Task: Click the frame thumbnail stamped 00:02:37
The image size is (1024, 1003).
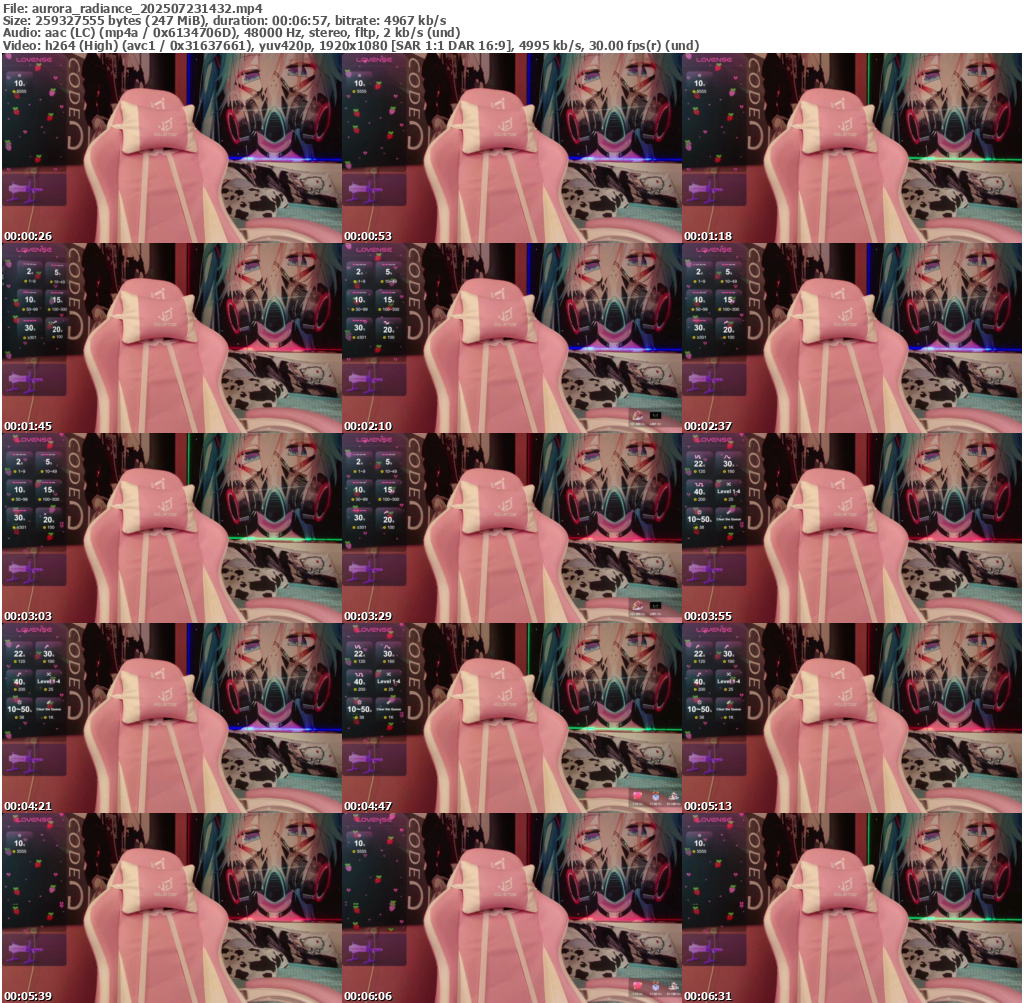Action: 852,338
